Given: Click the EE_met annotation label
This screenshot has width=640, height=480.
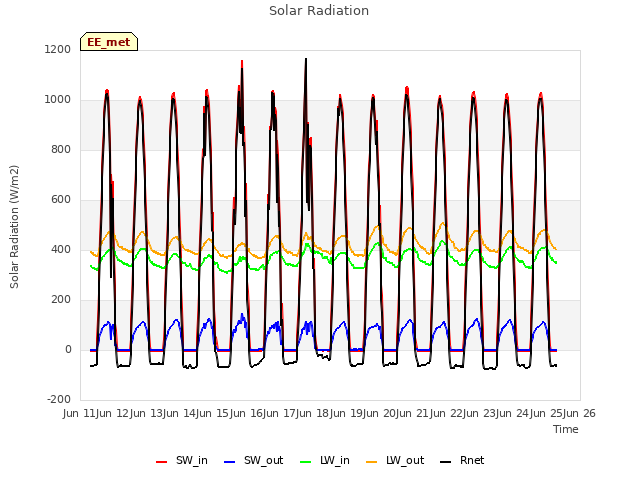Looking at the screenshot, I should pos(109,42).
